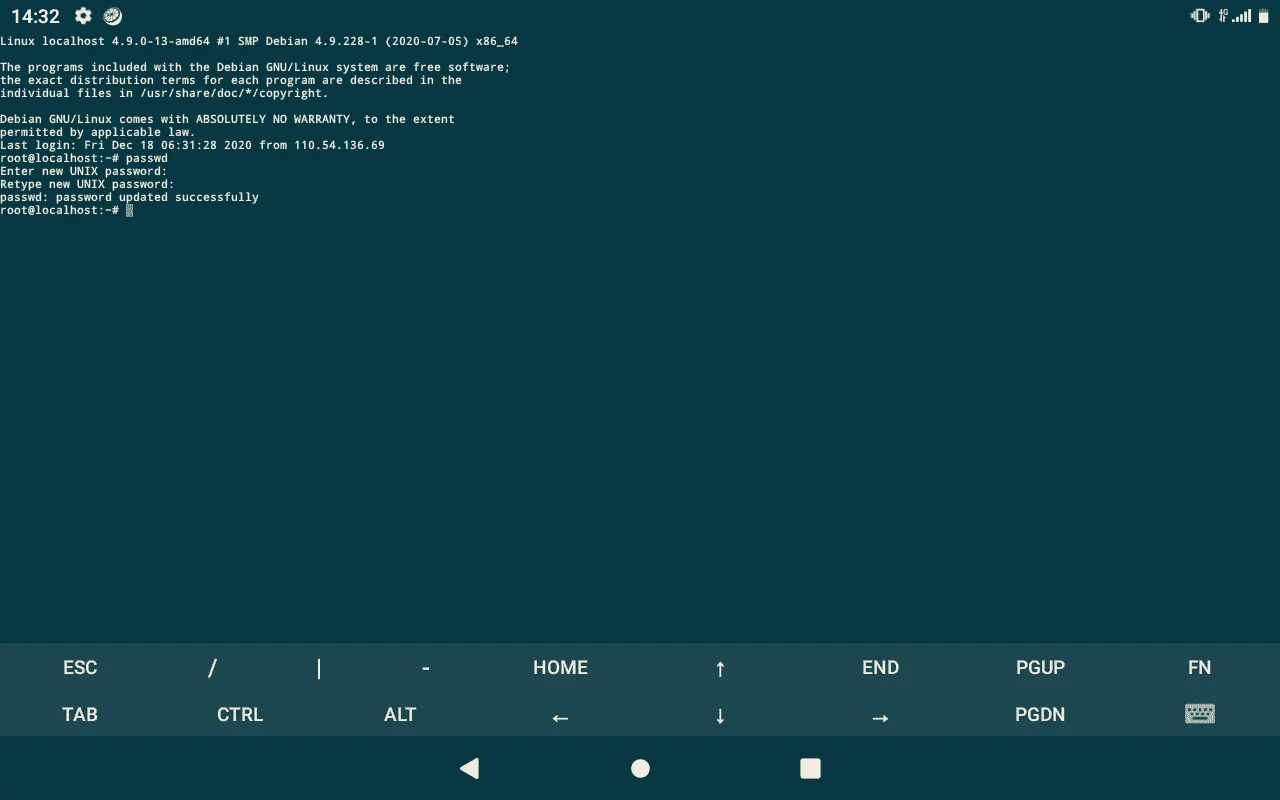
Task: Click the 'Retype new UNIX password:' line
Action: tap(87, 184)
